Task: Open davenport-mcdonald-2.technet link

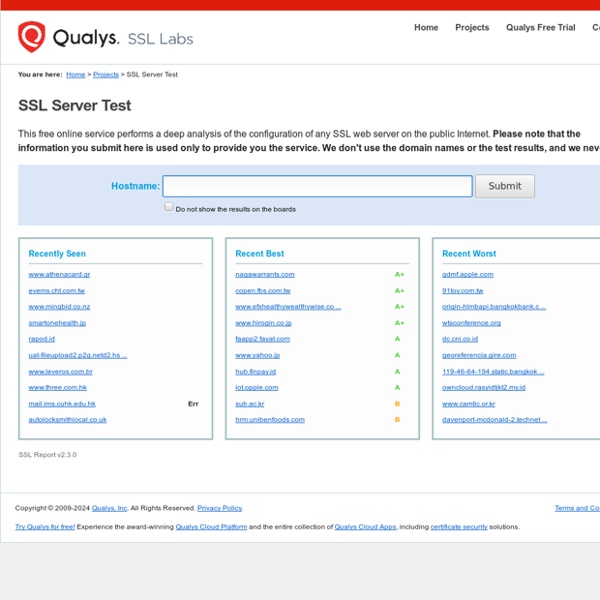Action: click(494, 420)
